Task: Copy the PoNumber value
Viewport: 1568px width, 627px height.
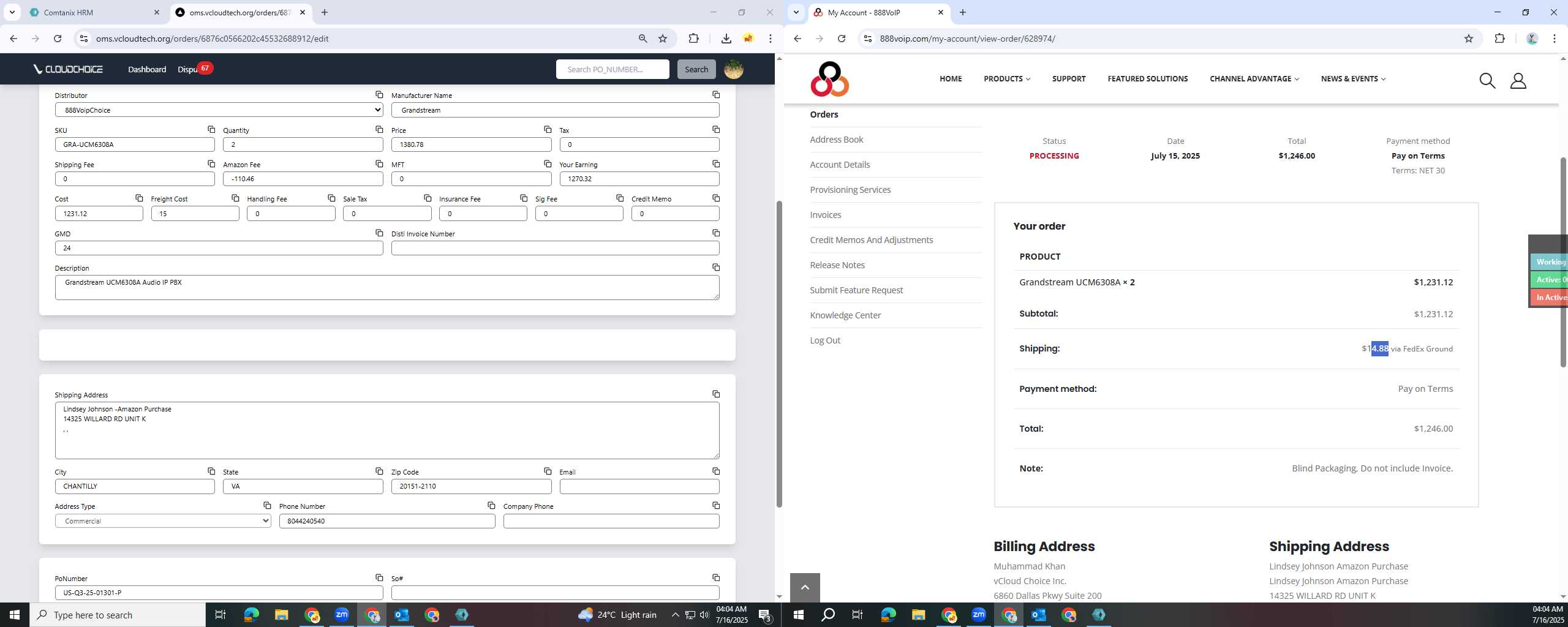Action: click(x=379, y=578)
